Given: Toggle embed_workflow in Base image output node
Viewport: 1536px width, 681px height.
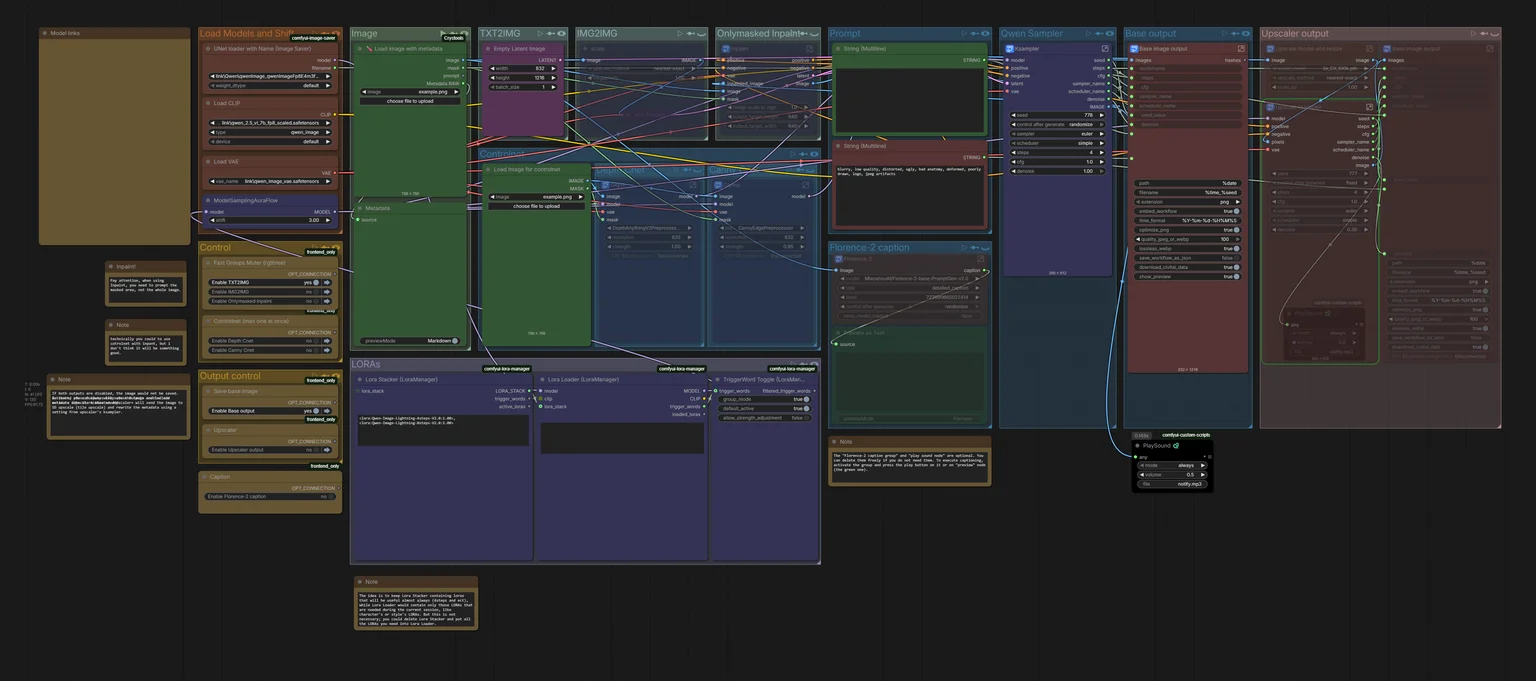Looking at the screenshot, I should (x=1237, y=211).
